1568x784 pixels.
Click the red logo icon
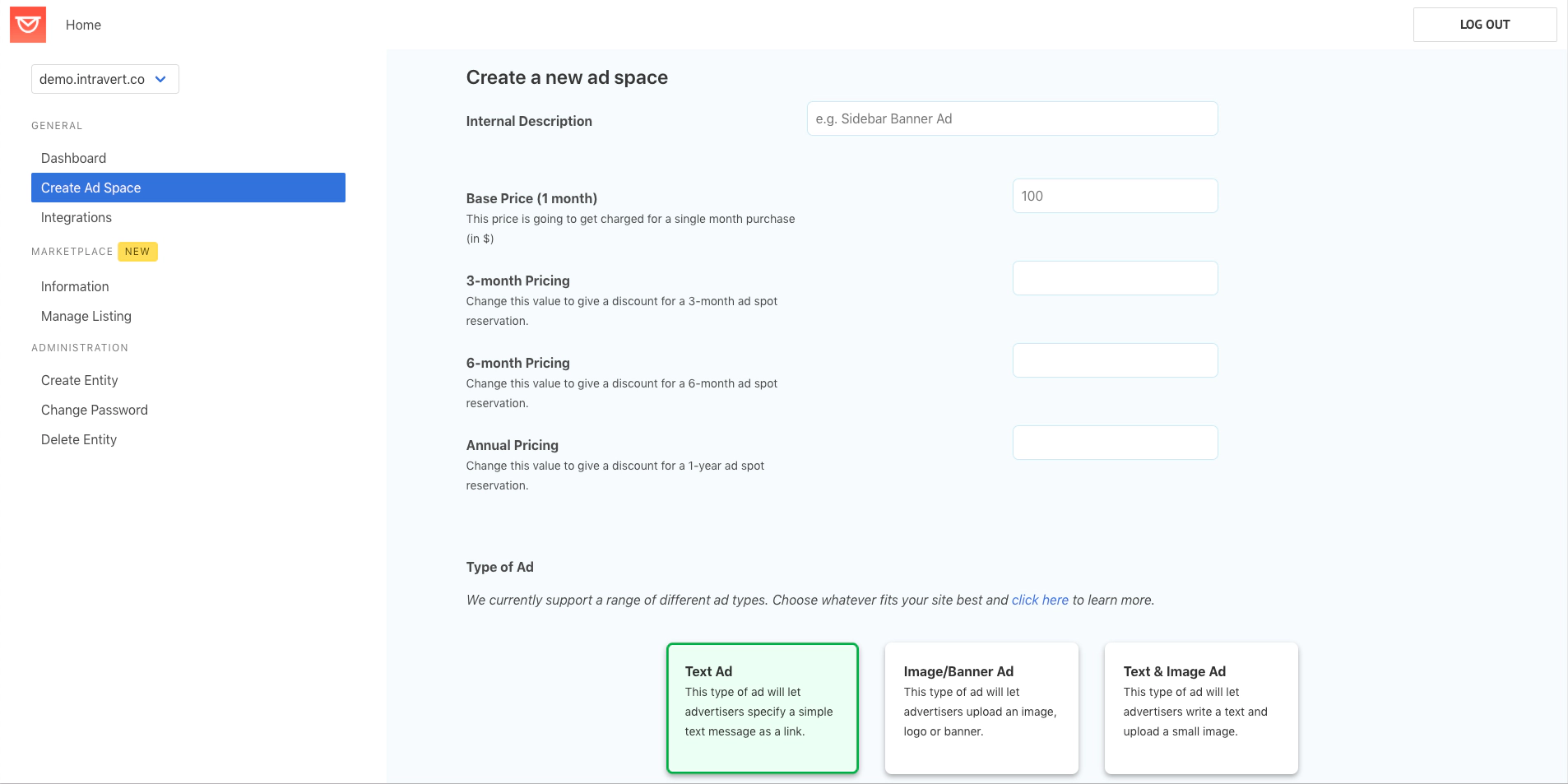click(x=27, y=25)
